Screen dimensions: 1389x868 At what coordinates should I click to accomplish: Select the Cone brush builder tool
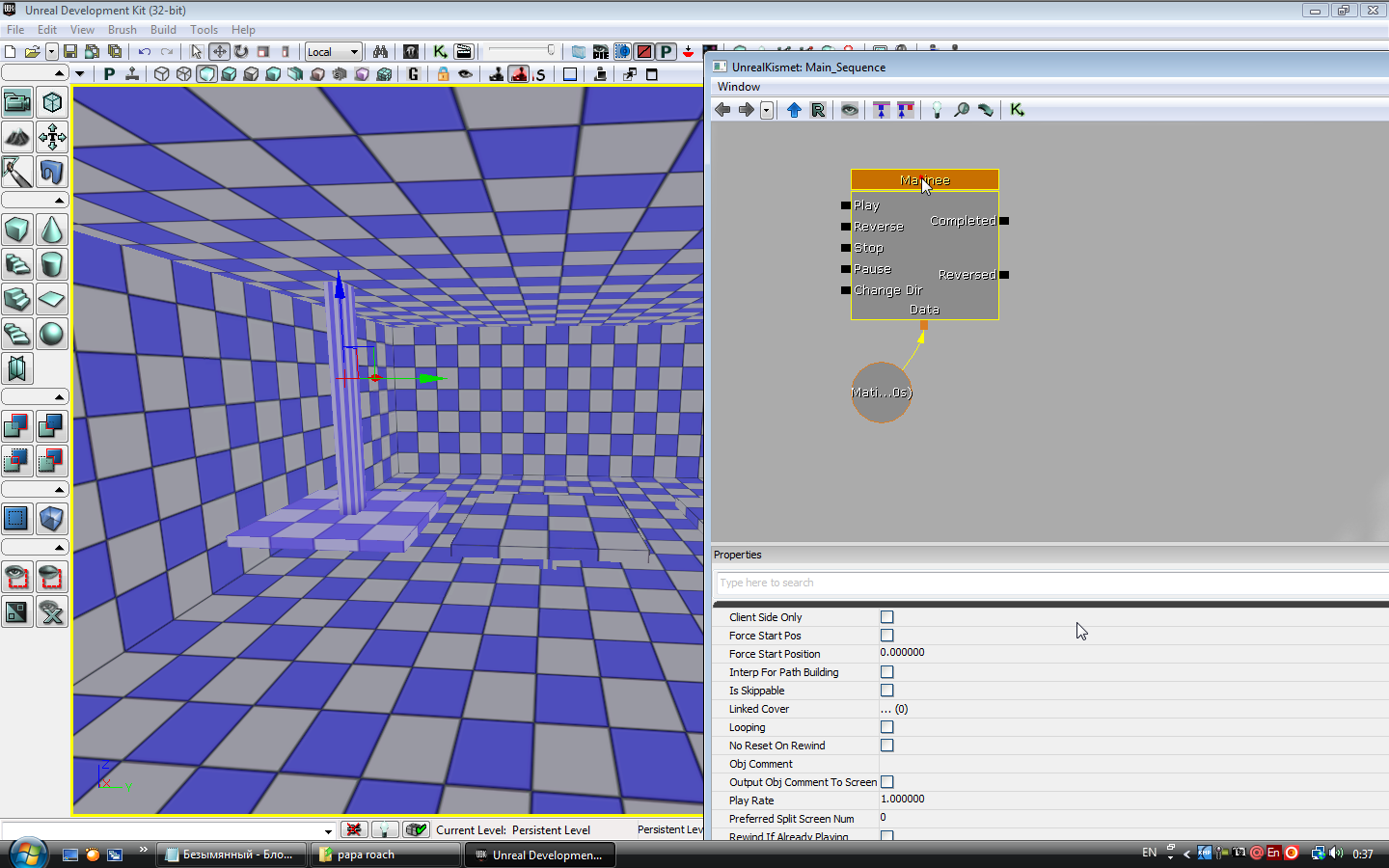(51, 230)
